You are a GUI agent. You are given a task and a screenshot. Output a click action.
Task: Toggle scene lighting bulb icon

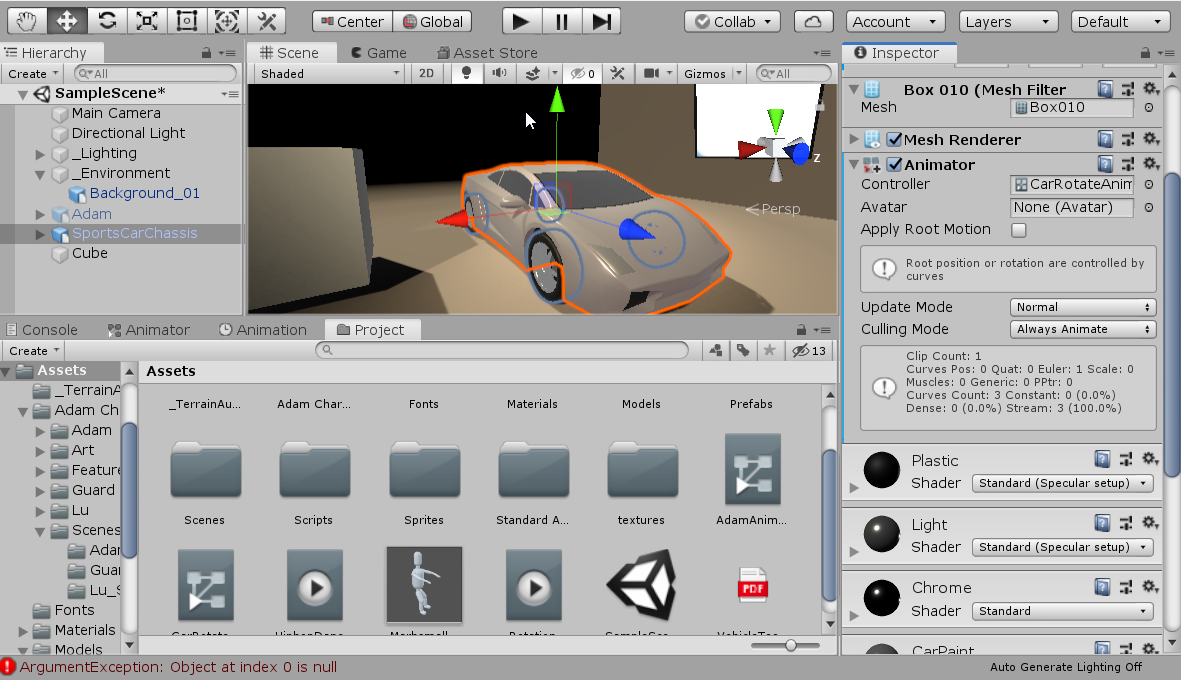tap(465, 73)
